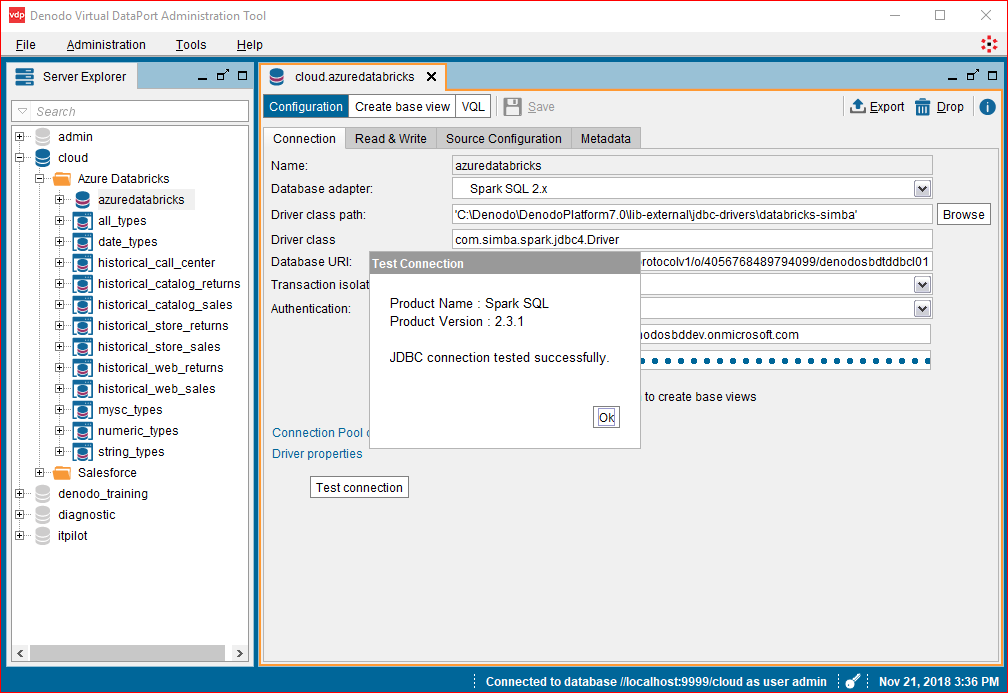Click the cloud.azuredatabricks tab database icon

point(276,76)
